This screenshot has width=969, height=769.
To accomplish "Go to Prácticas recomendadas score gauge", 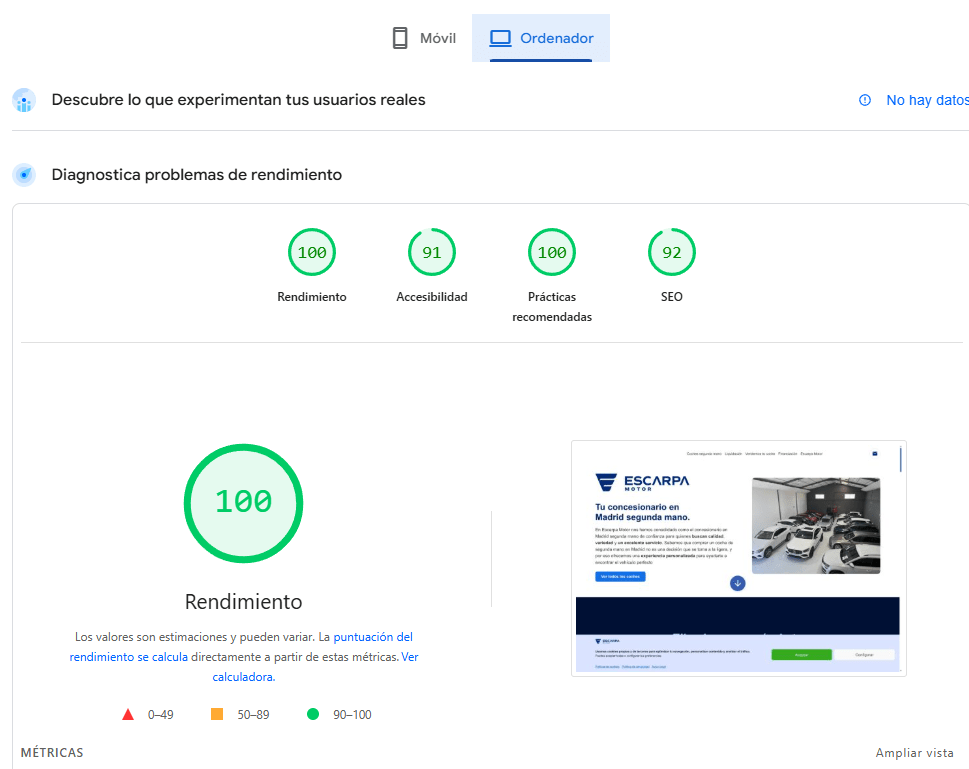I will (x=552, y=253).
